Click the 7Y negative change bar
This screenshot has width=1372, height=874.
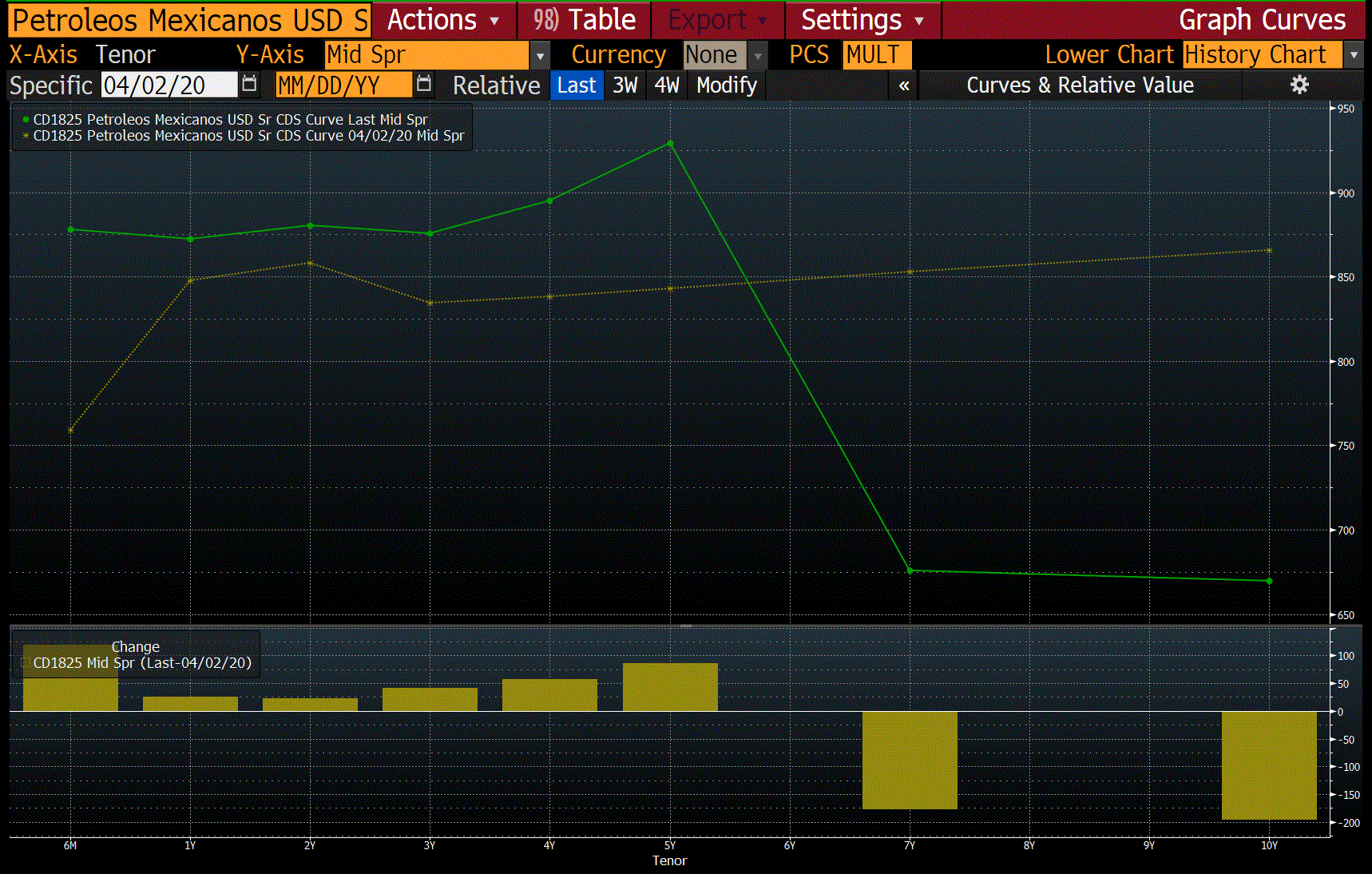910,759
